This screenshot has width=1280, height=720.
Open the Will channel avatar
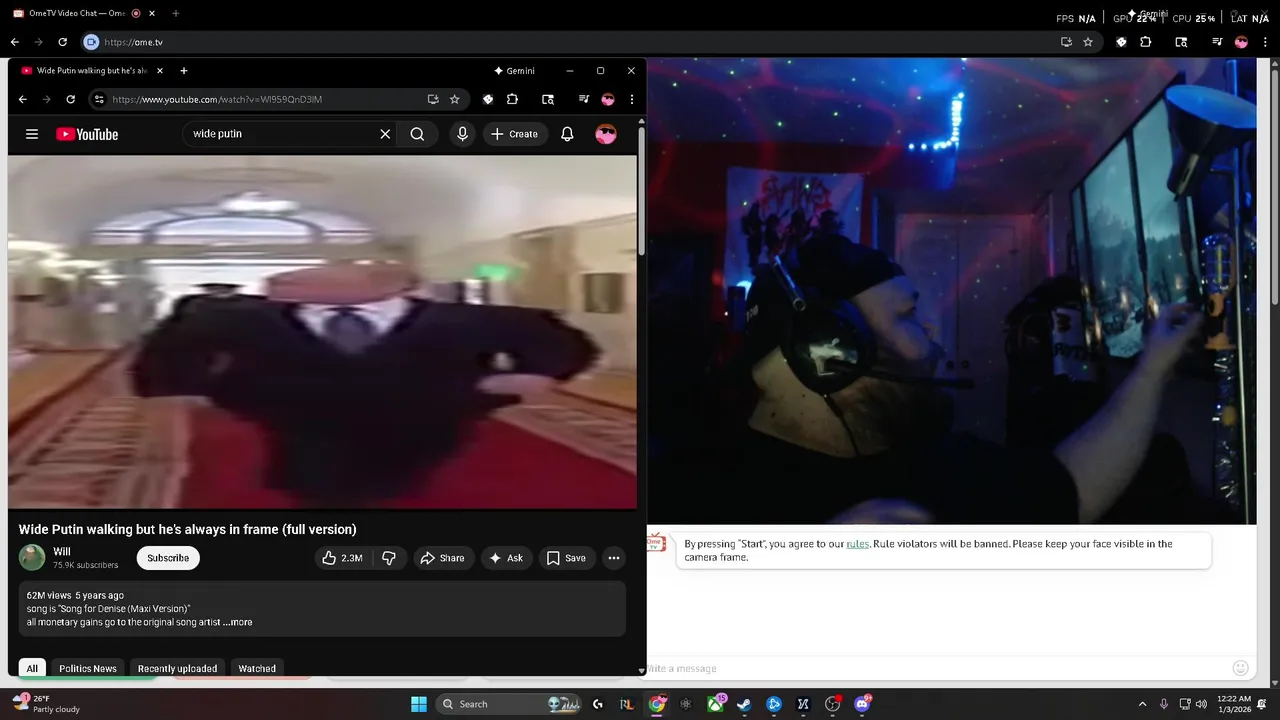32,557
